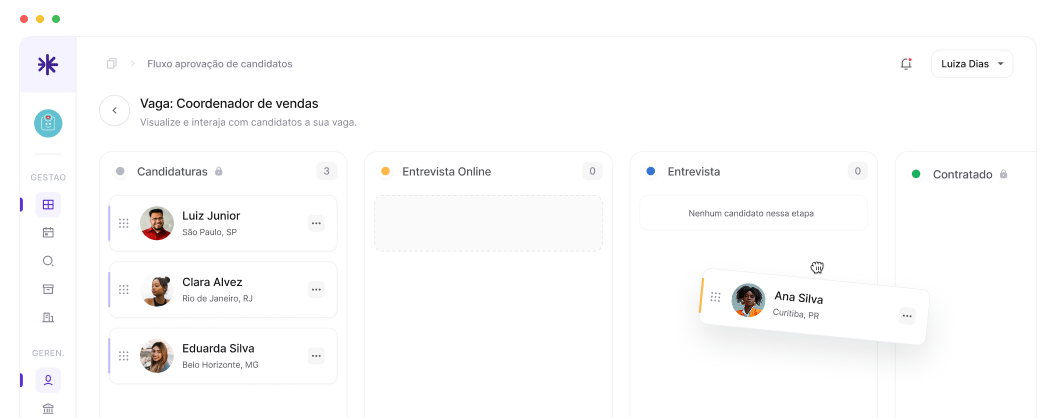Click the location São Paulo, SP

tap(209, 232)
